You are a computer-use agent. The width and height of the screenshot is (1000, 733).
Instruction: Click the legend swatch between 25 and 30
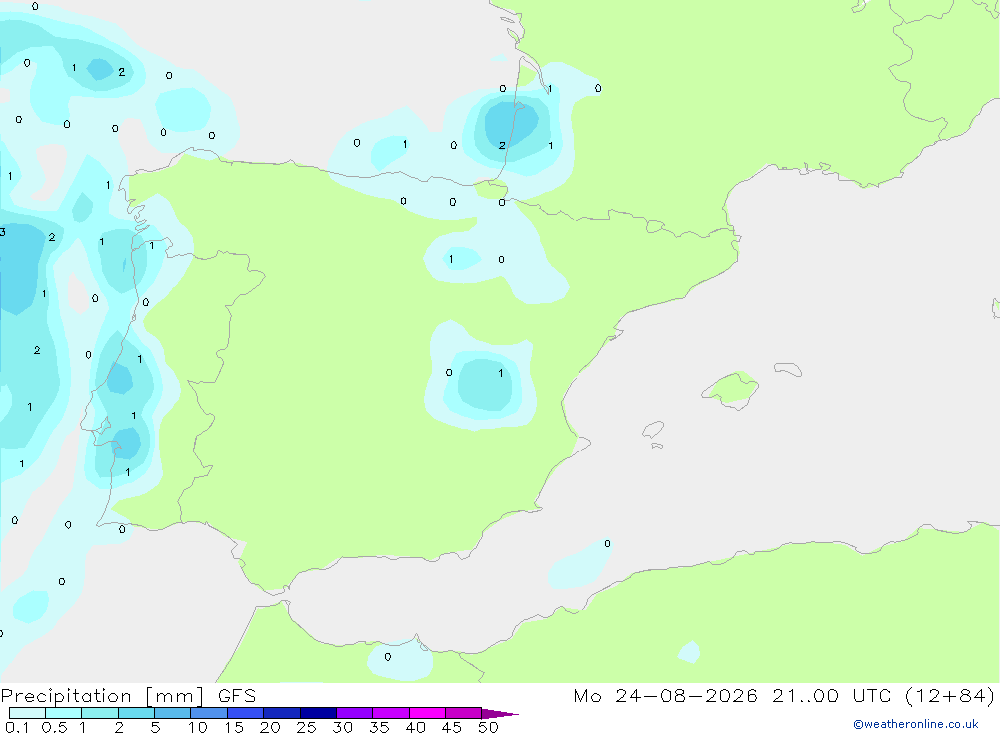318,713
